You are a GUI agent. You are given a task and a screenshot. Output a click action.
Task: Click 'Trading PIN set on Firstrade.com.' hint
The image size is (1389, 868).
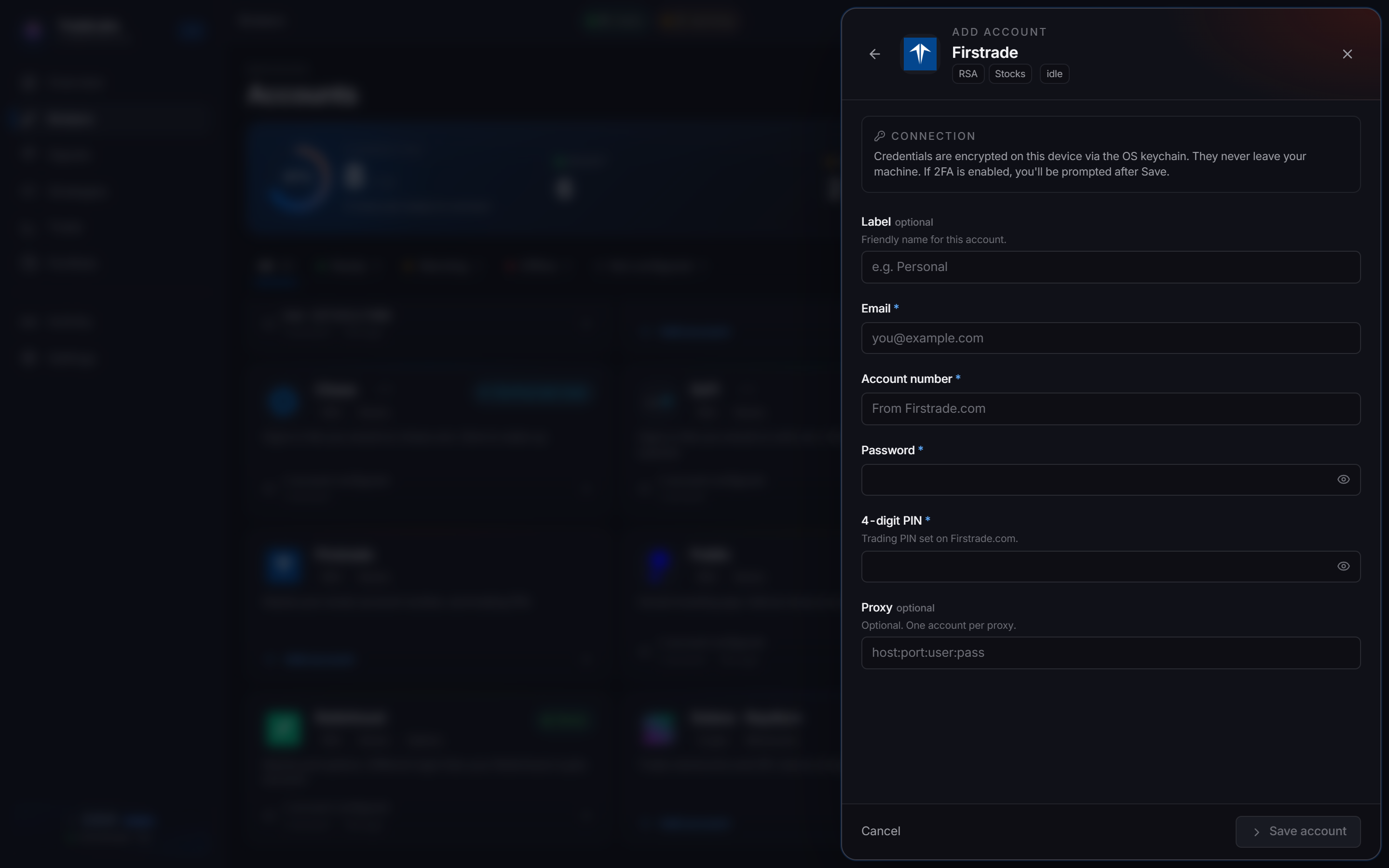click(x=940, y=539)
